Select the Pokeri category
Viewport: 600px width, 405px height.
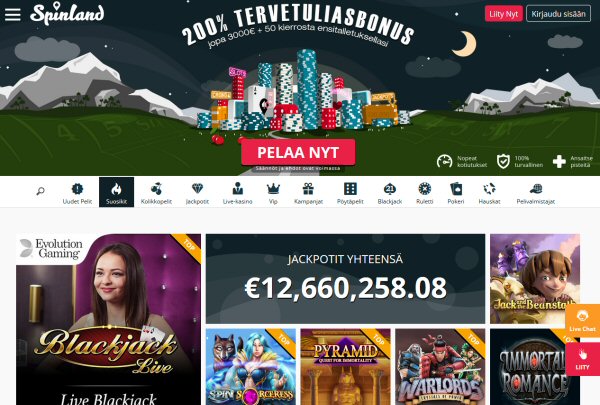tap(456, 193)
